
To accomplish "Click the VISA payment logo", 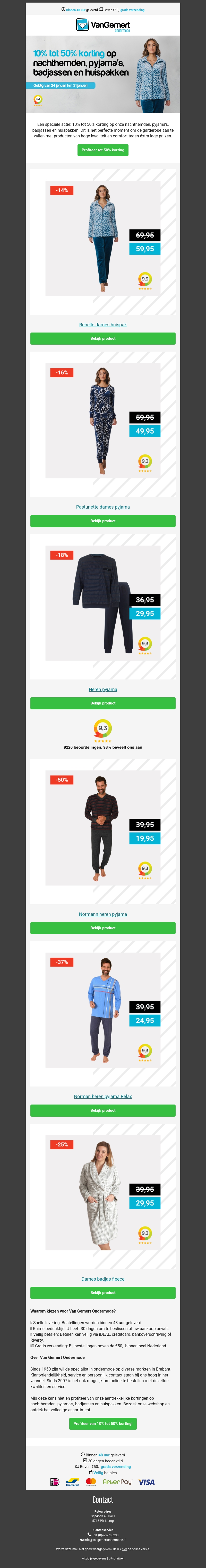I will click(x=147, y=1482).
